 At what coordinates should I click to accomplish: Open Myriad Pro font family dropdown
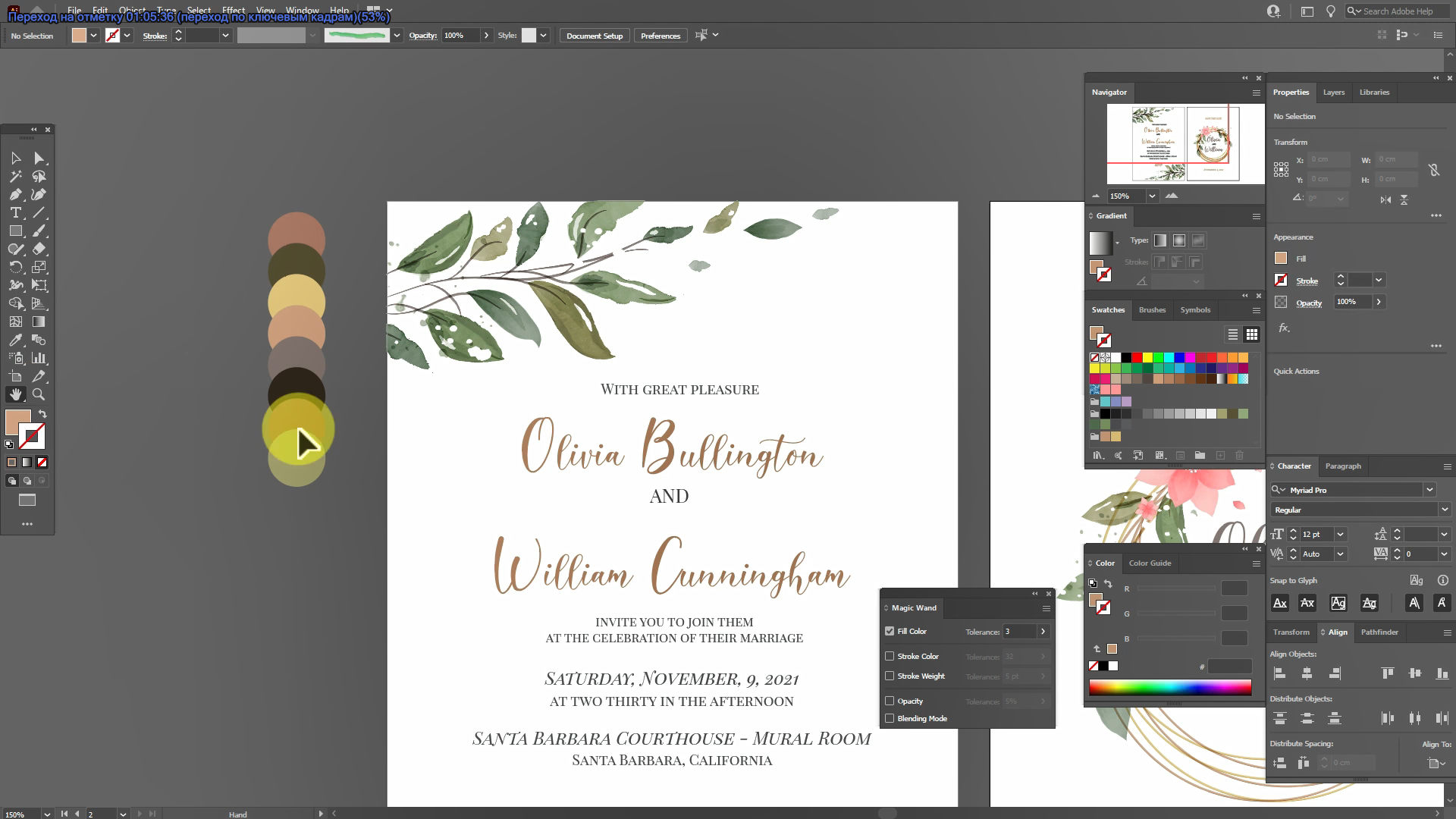1429,490
